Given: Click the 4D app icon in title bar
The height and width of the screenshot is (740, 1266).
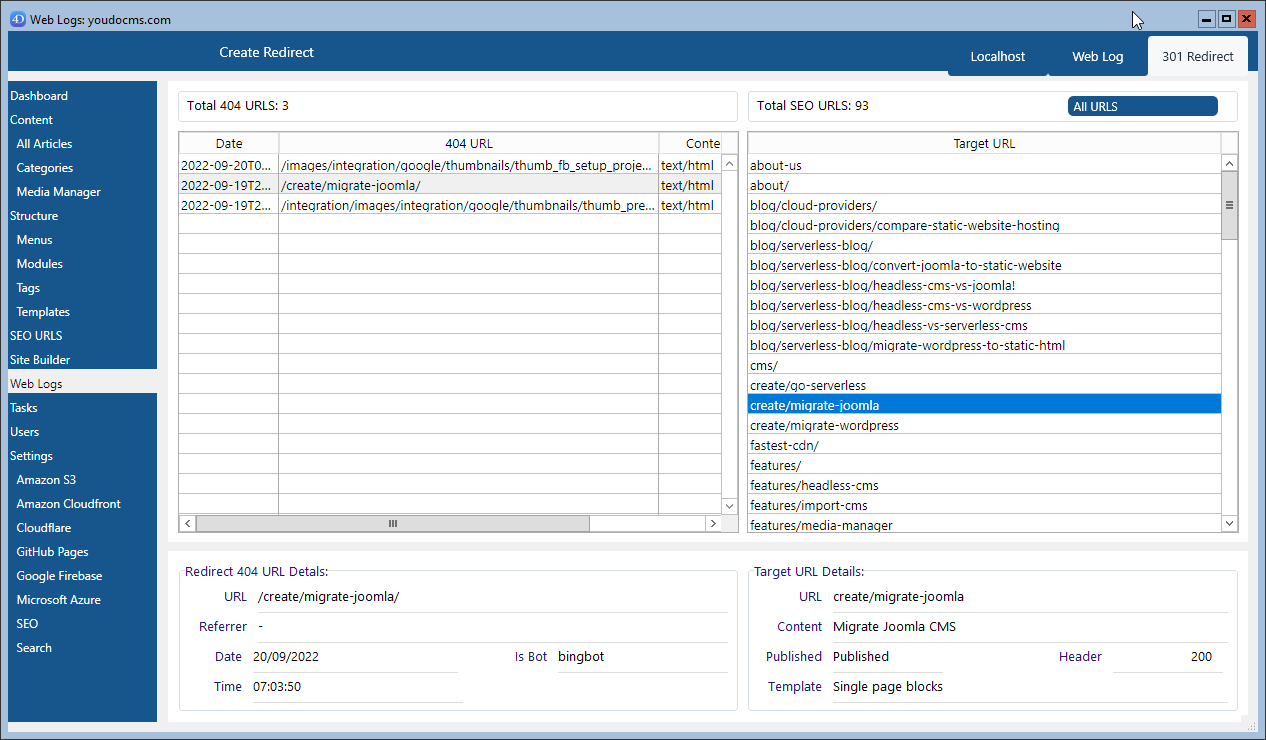Looking at the screenshot, I should coord(17,19).
